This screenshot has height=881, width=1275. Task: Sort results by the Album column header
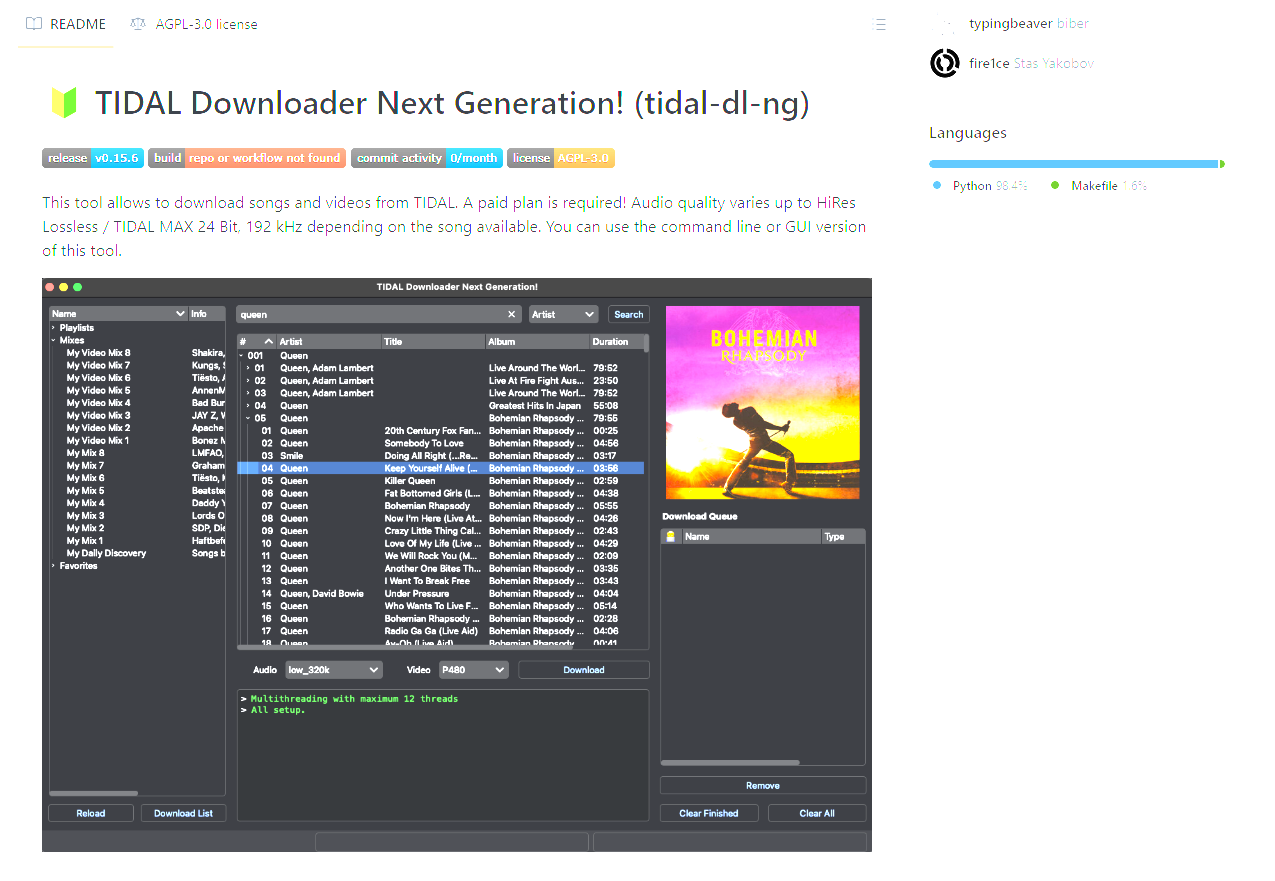537,342
